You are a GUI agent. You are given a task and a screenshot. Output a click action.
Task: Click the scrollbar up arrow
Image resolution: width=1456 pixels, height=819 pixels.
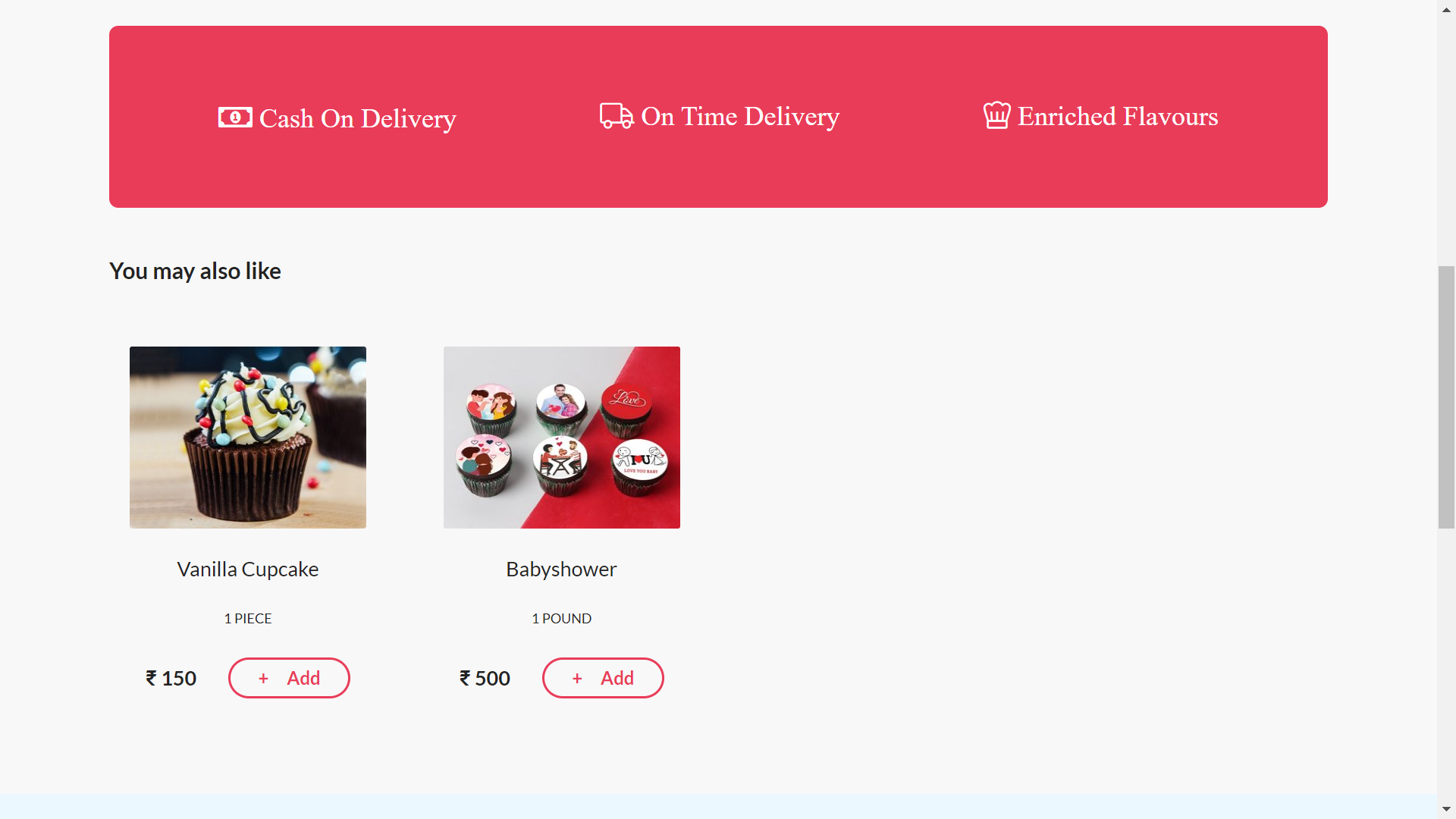pyautogui.click(x=1446, y=9)
